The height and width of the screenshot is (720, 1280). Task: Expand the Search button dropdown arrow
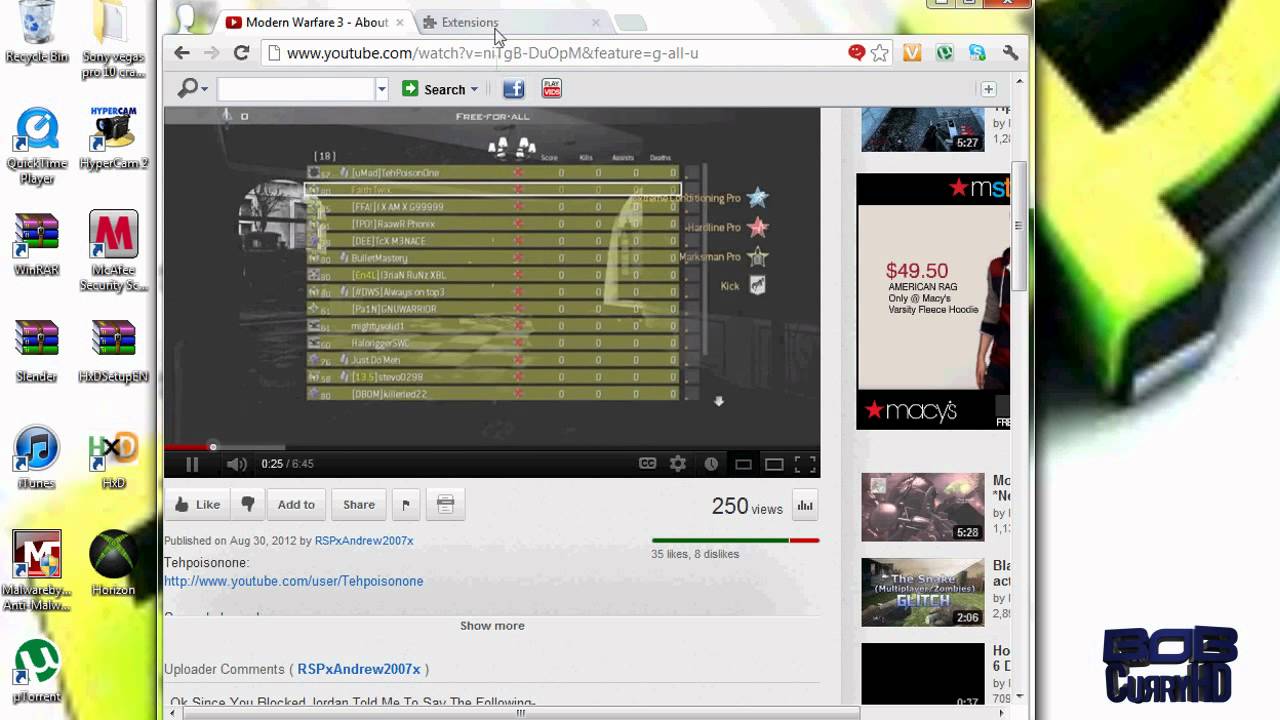[x=475, y=90]
